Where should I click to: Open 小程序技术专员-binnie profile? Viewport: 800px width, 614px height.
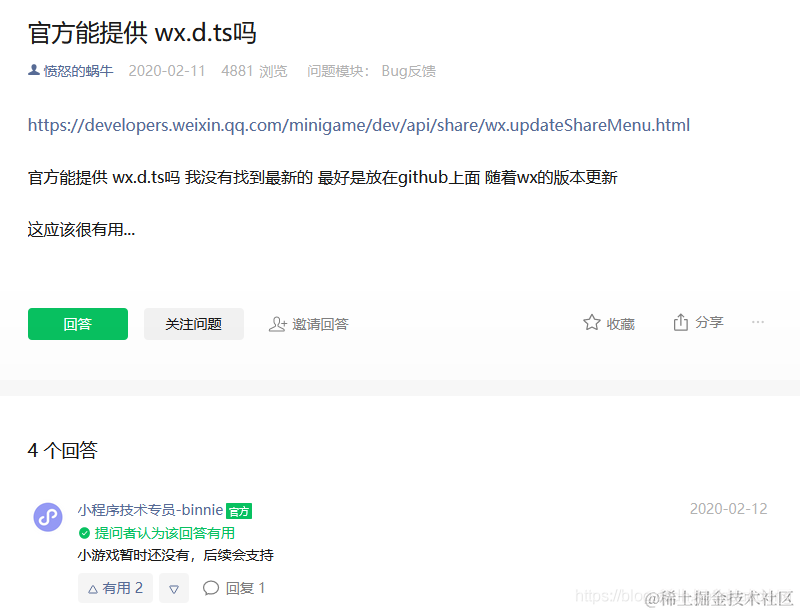151,510
